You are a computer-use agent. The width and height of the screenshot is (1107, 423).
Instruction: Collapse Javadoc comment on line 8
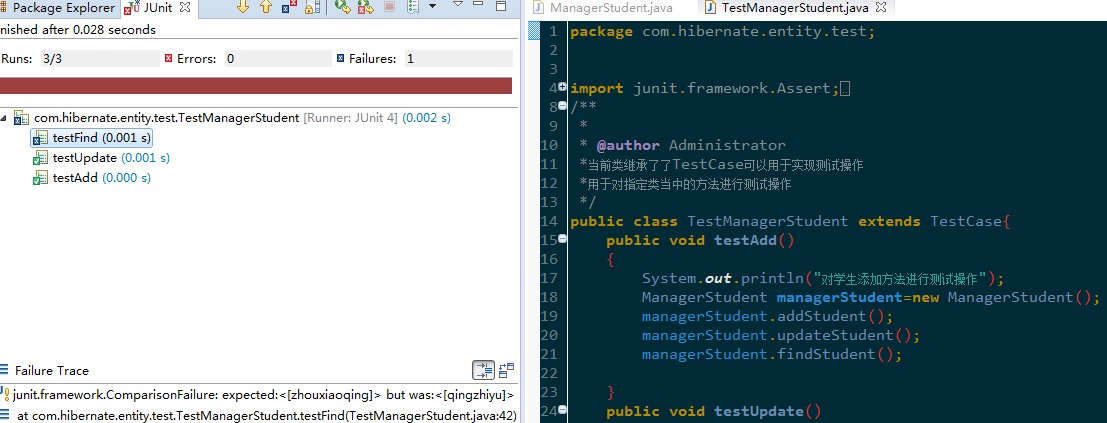pos(563,106)
